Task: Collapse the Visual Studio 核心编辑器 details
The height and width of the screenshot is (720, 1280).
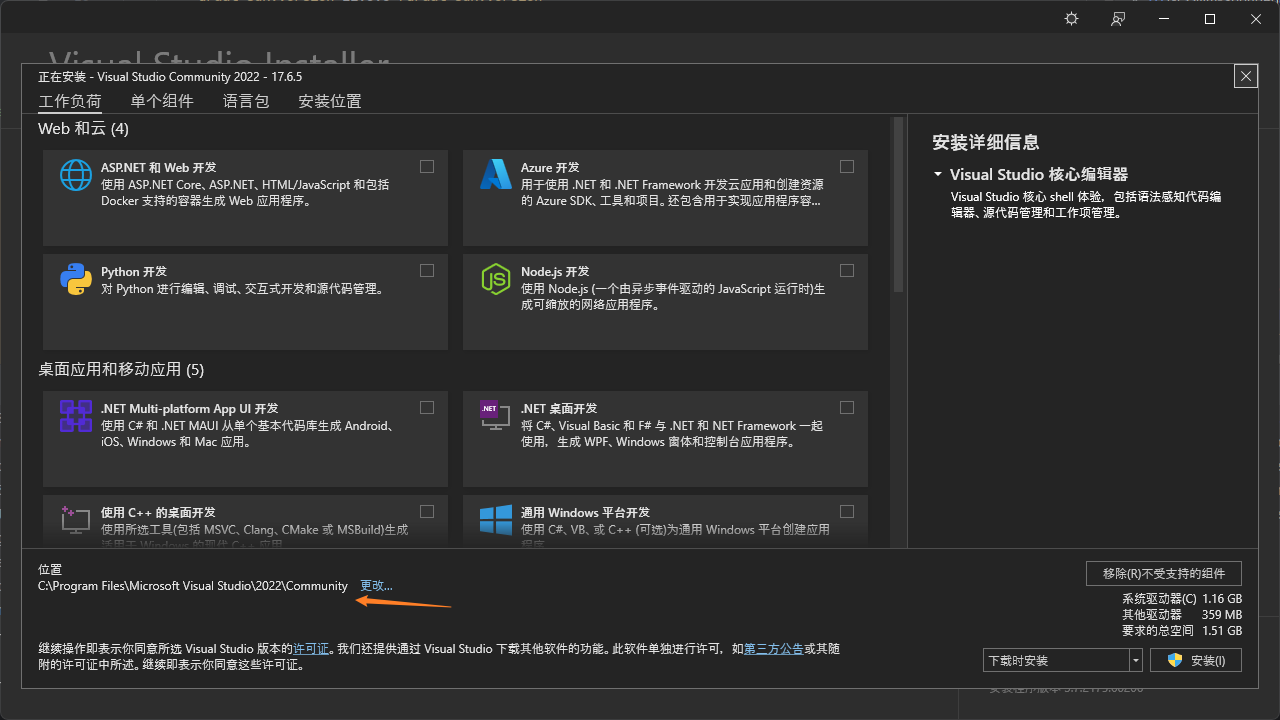Action: 938,175
